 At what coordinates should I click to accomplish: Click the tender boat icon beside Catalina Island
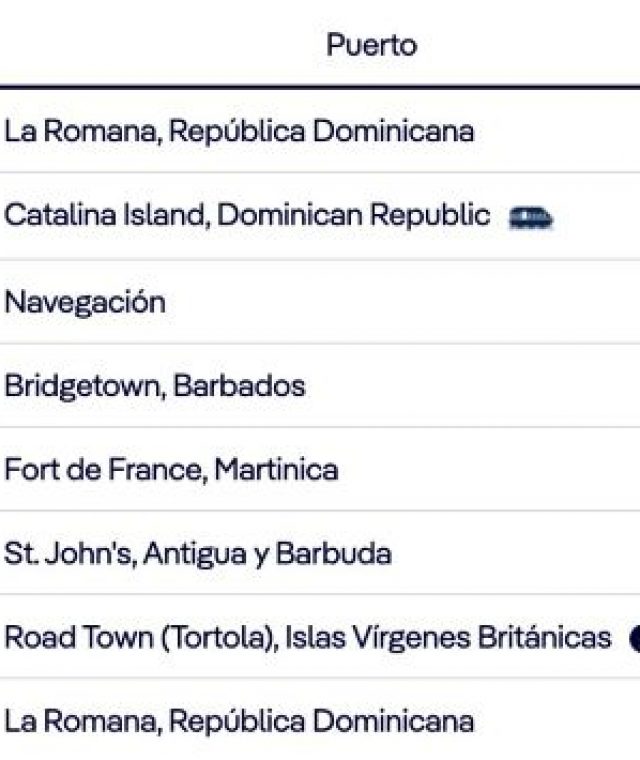[530, 216]
